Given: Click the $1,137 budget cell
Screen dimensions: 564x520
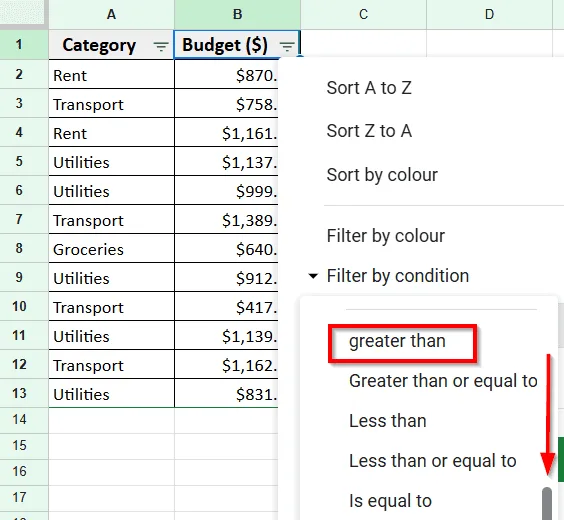Looking at the screenshot, I should pyautogui.click(x=227, y=161).
